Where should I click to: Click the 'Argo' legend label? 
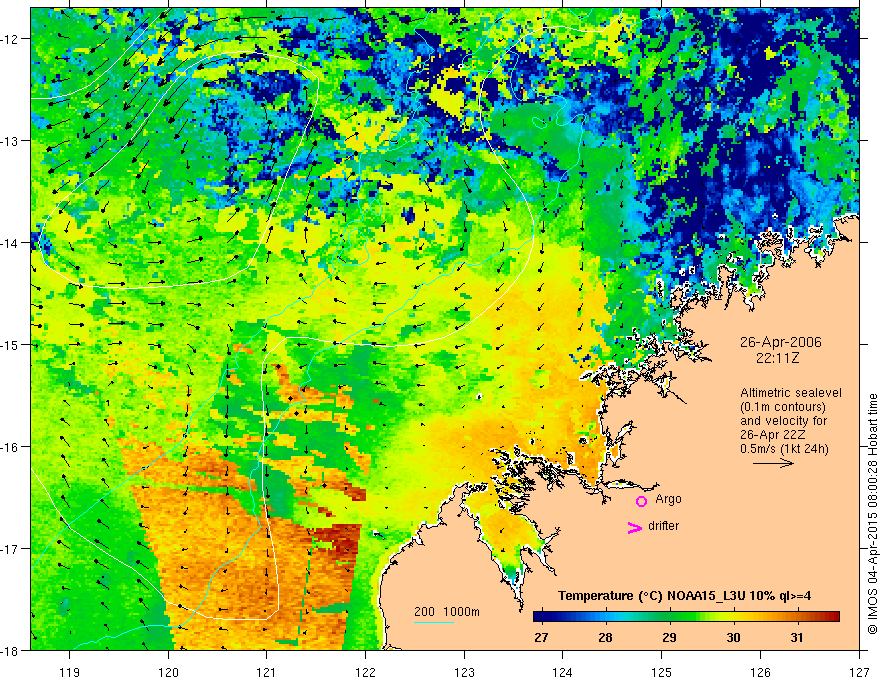668,499
